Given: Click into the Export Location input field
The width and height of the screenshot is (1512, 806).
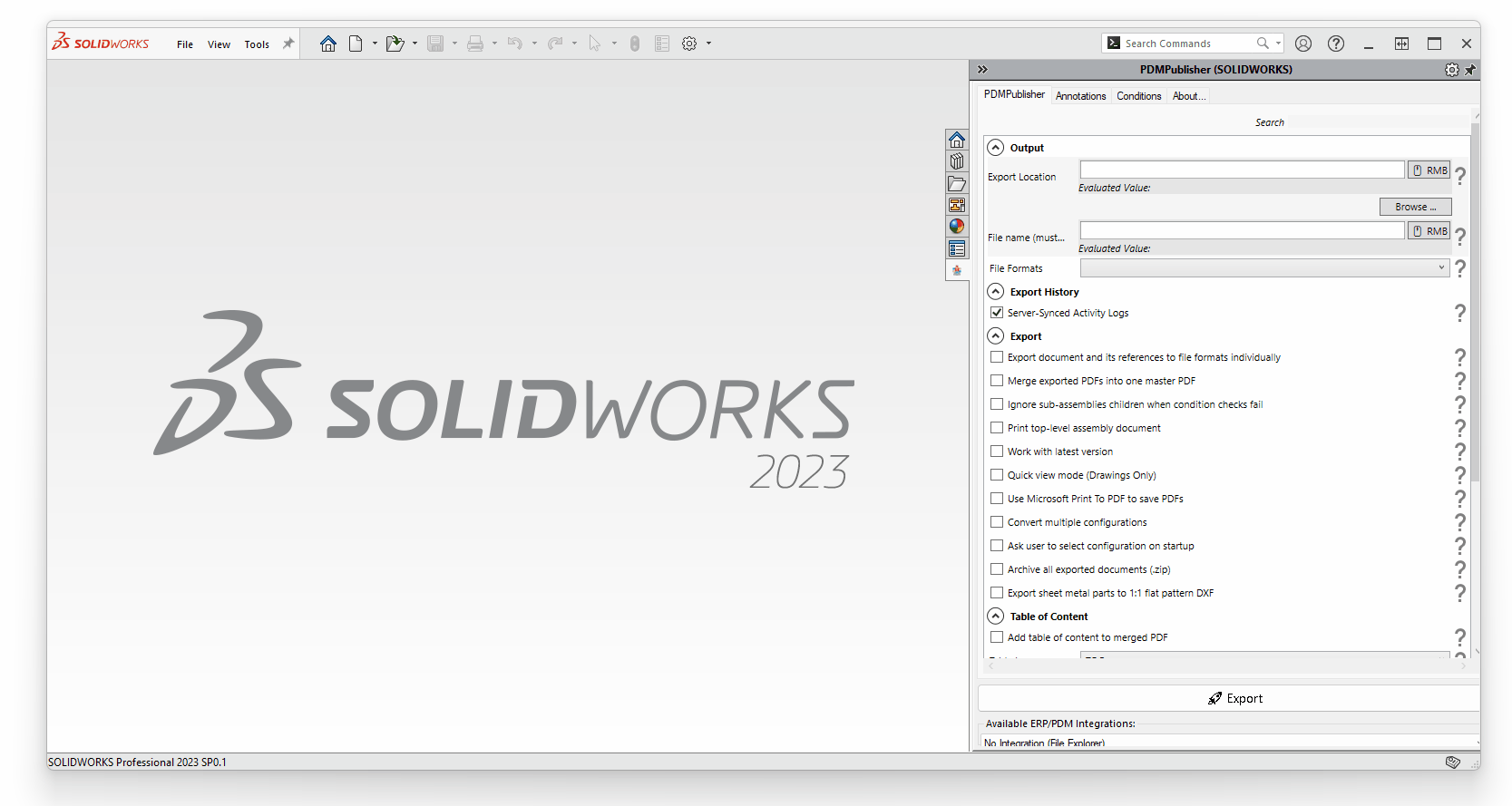Looking at the screenshot, I should tap(1242, 170).
